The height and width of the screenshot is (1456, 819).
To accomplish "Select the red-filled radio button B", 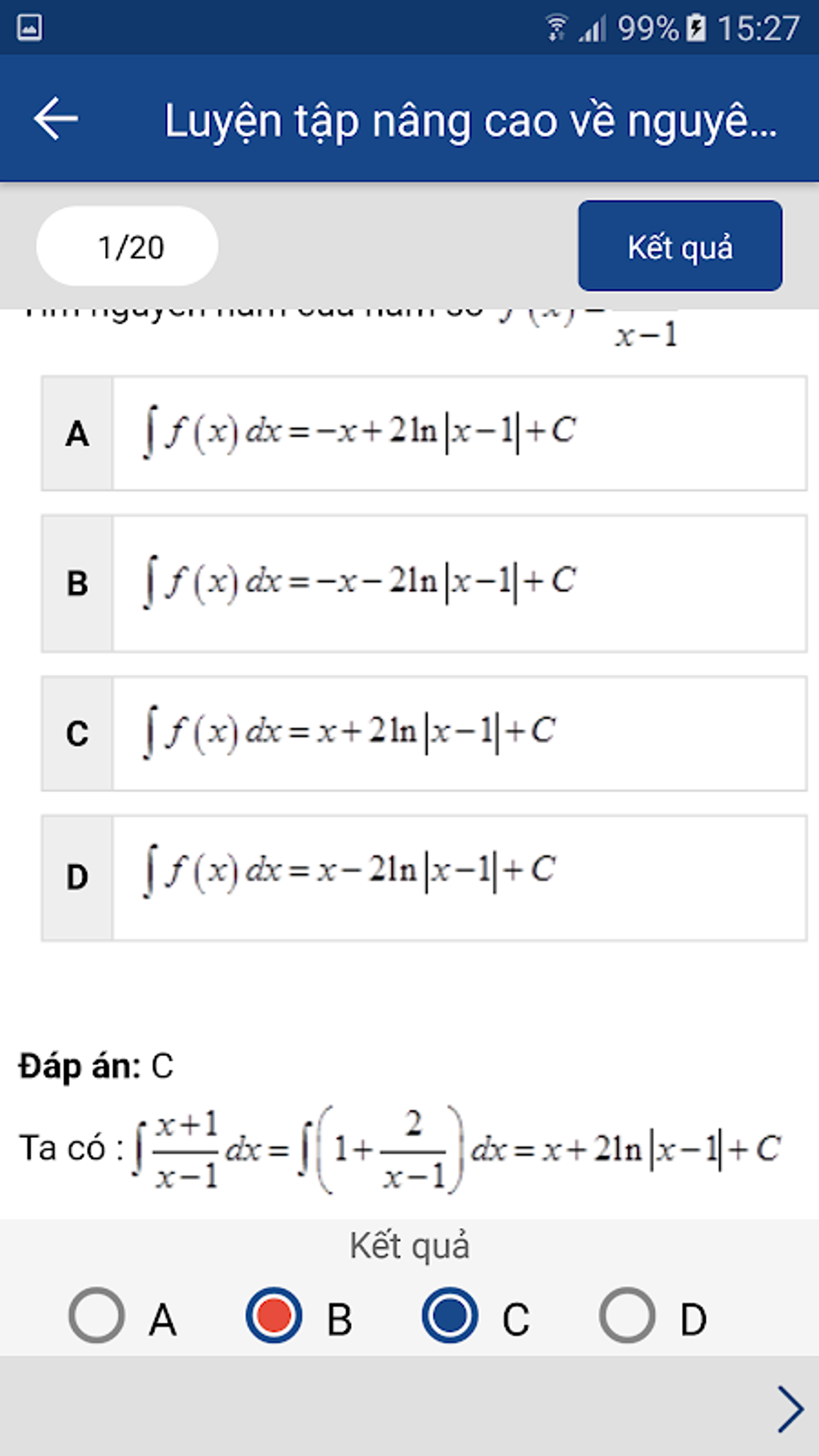I will click(274, 1315).
